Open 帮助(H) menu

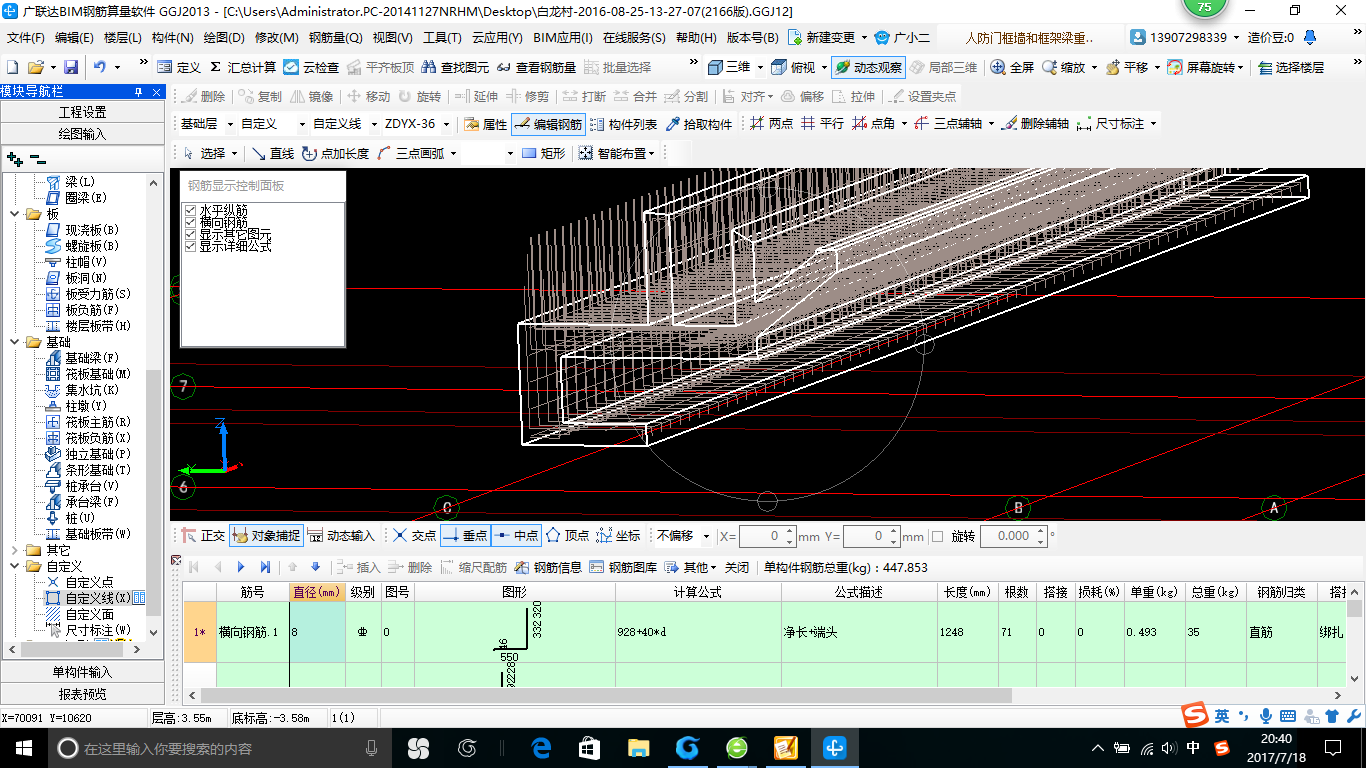[x=696, y=38]
